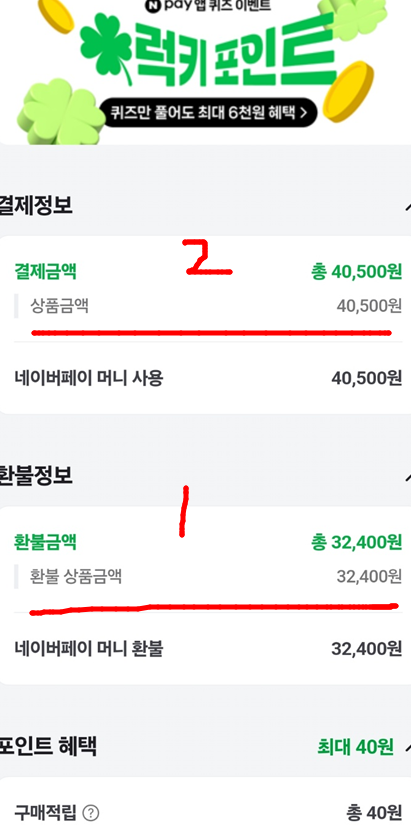Viewport: 411px width, 831px height.
Task: Tap the 환불 상품금액 row
Action: click(x=208, y=576)
